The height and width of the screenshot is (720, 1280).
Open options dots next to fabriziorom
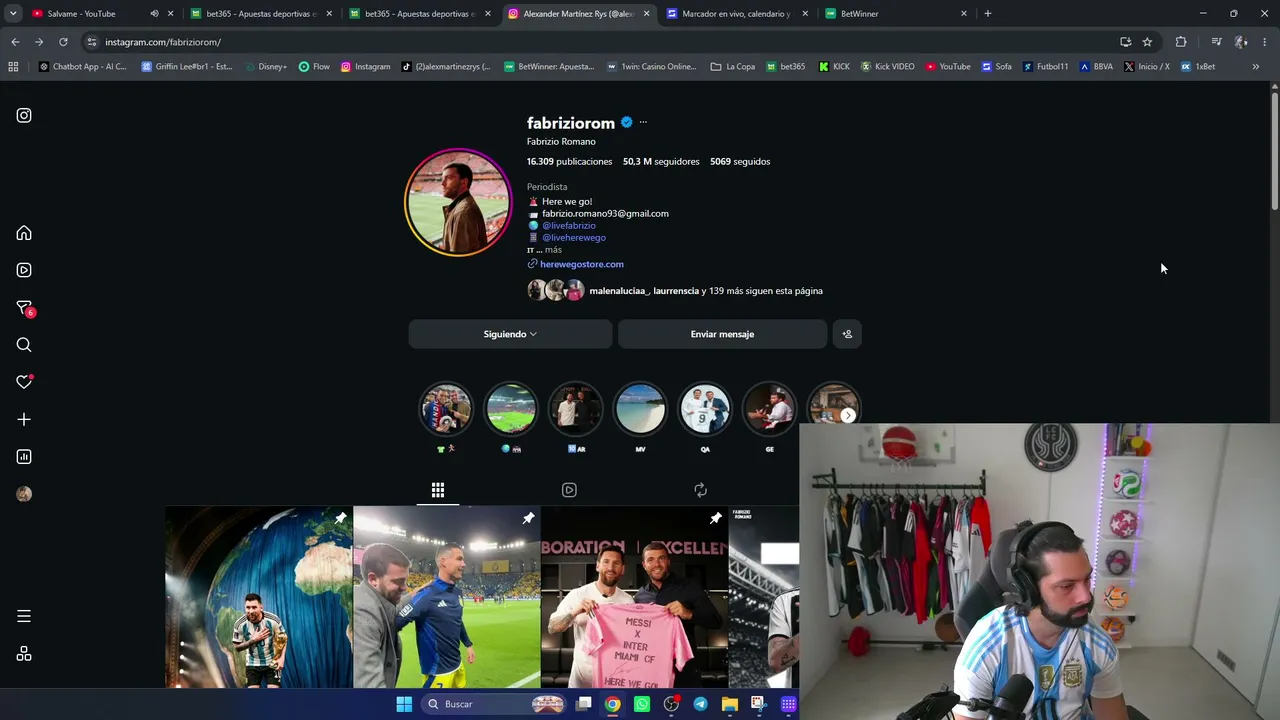click(x=643, y=122)
